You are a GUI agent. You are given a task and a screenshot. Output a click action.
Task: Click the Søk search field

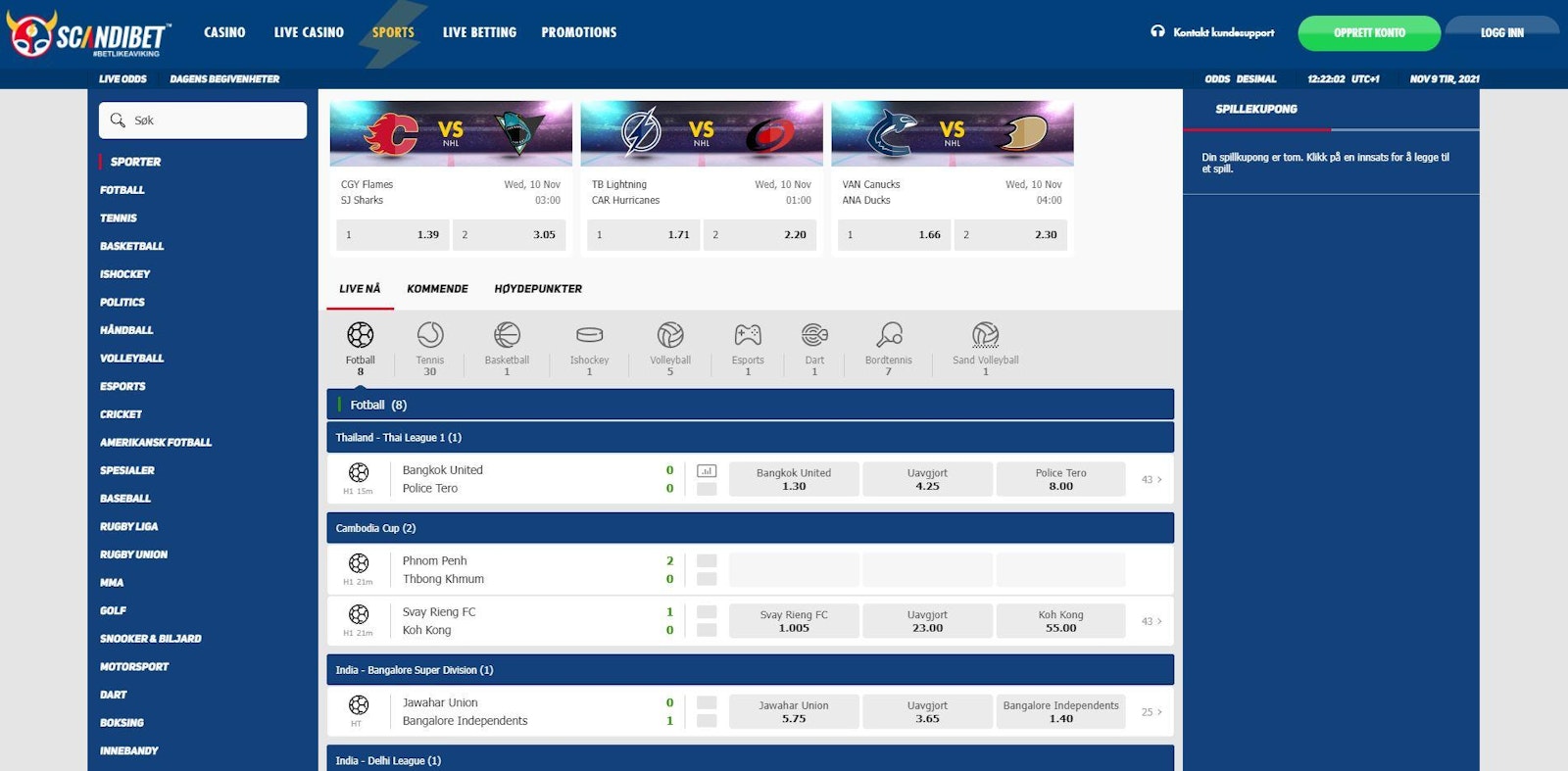click(203, 120)
